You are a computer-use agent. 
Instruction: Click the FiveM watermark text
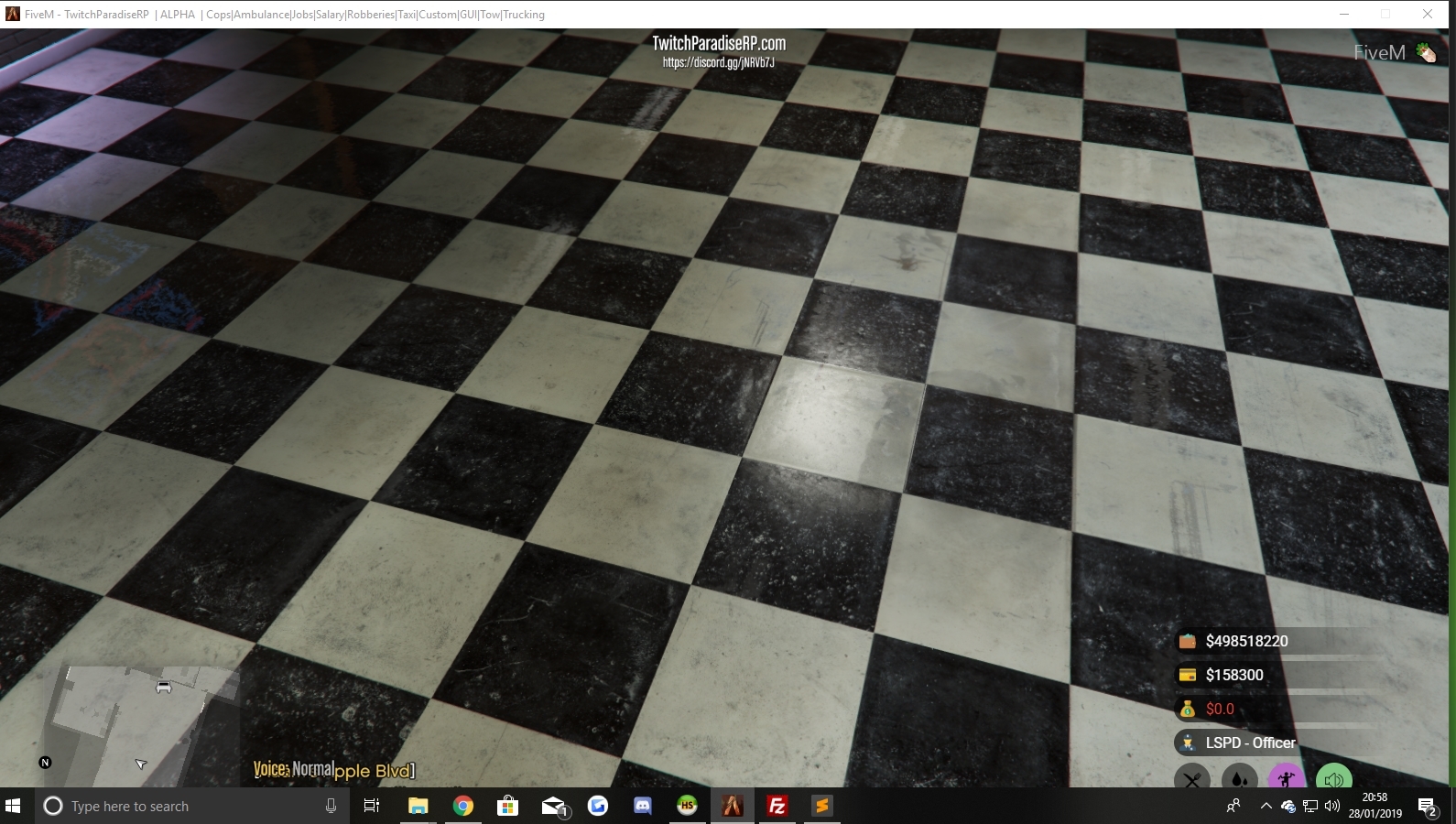(x=1379, y=53)
